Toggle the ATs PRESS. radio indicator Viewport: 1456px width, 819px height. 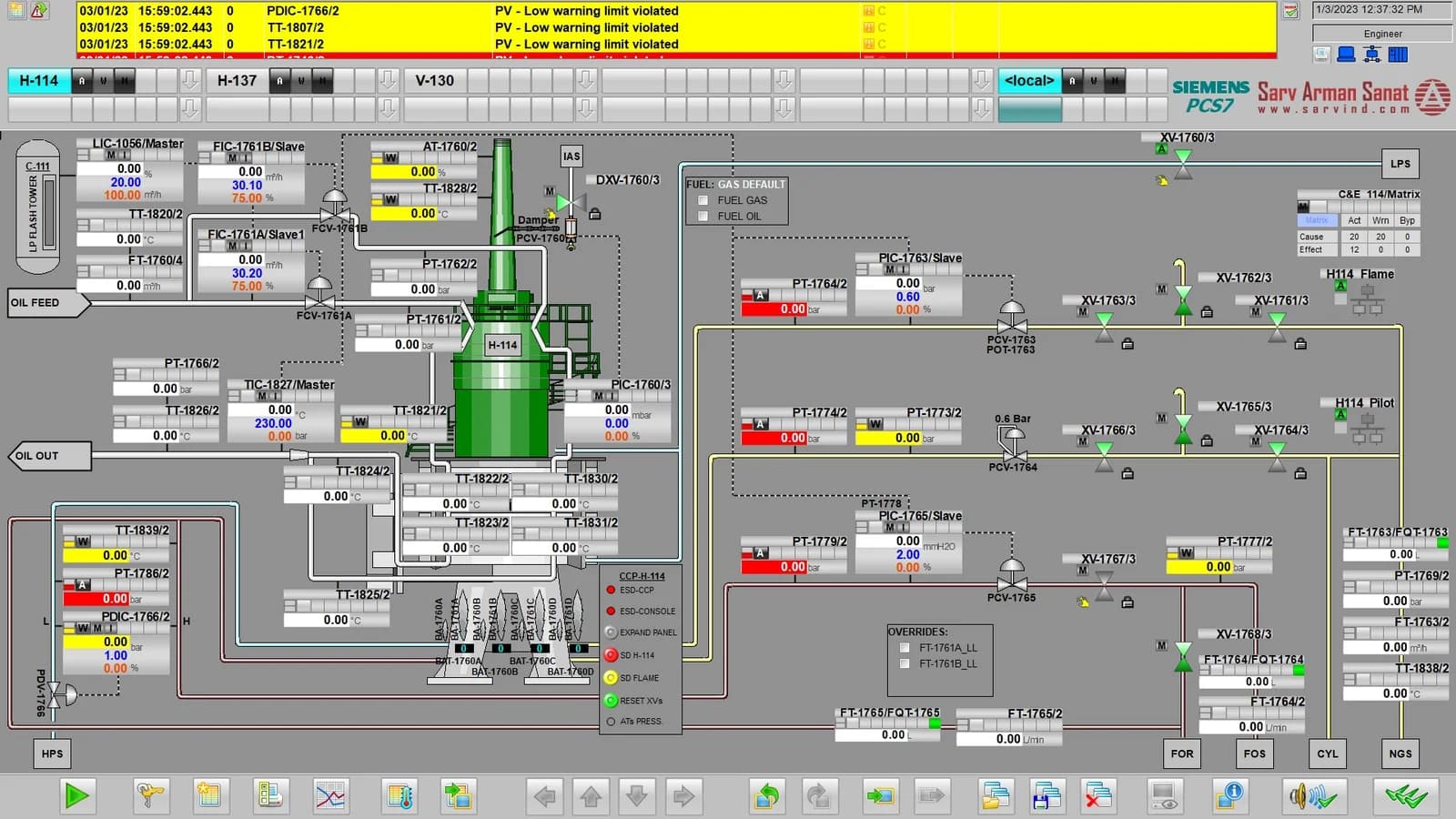tap(612, 722)
